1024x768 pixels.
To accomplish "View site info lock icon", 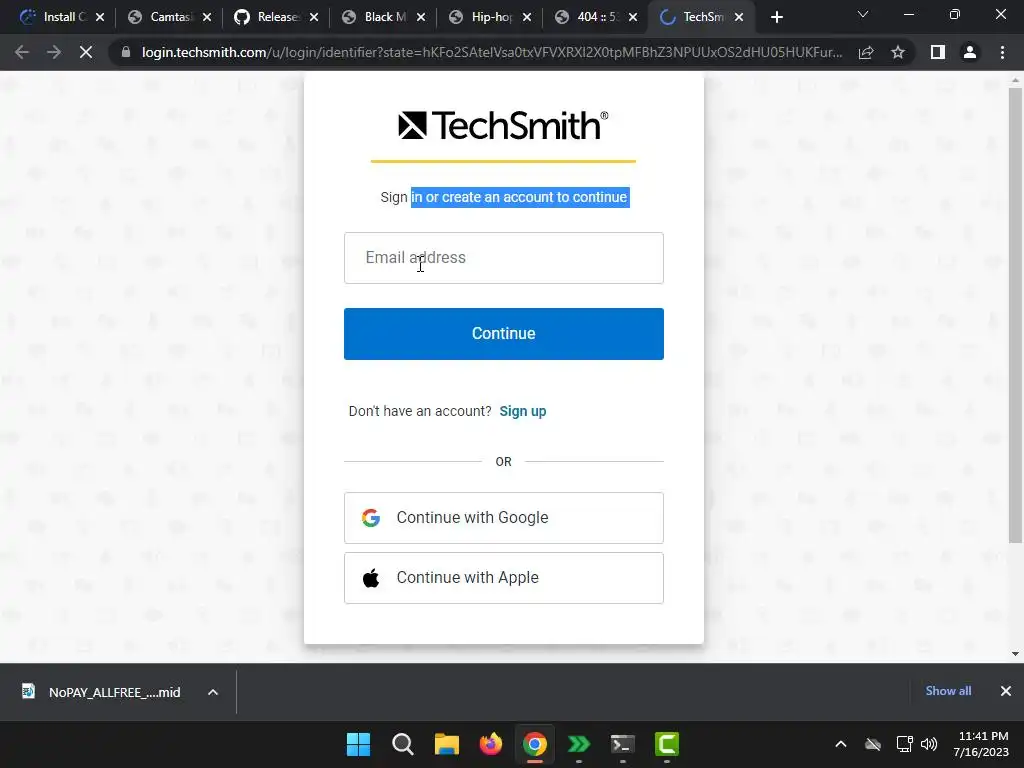I will tap(126, 52).
